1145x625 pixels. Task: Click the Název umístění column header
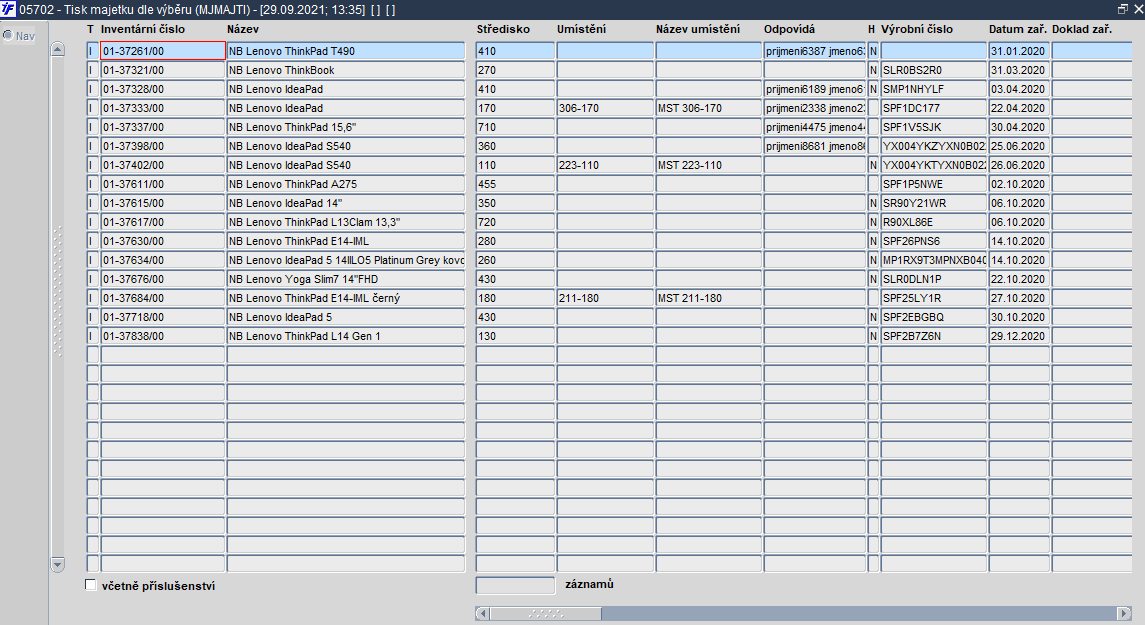[x=698, y=29]
